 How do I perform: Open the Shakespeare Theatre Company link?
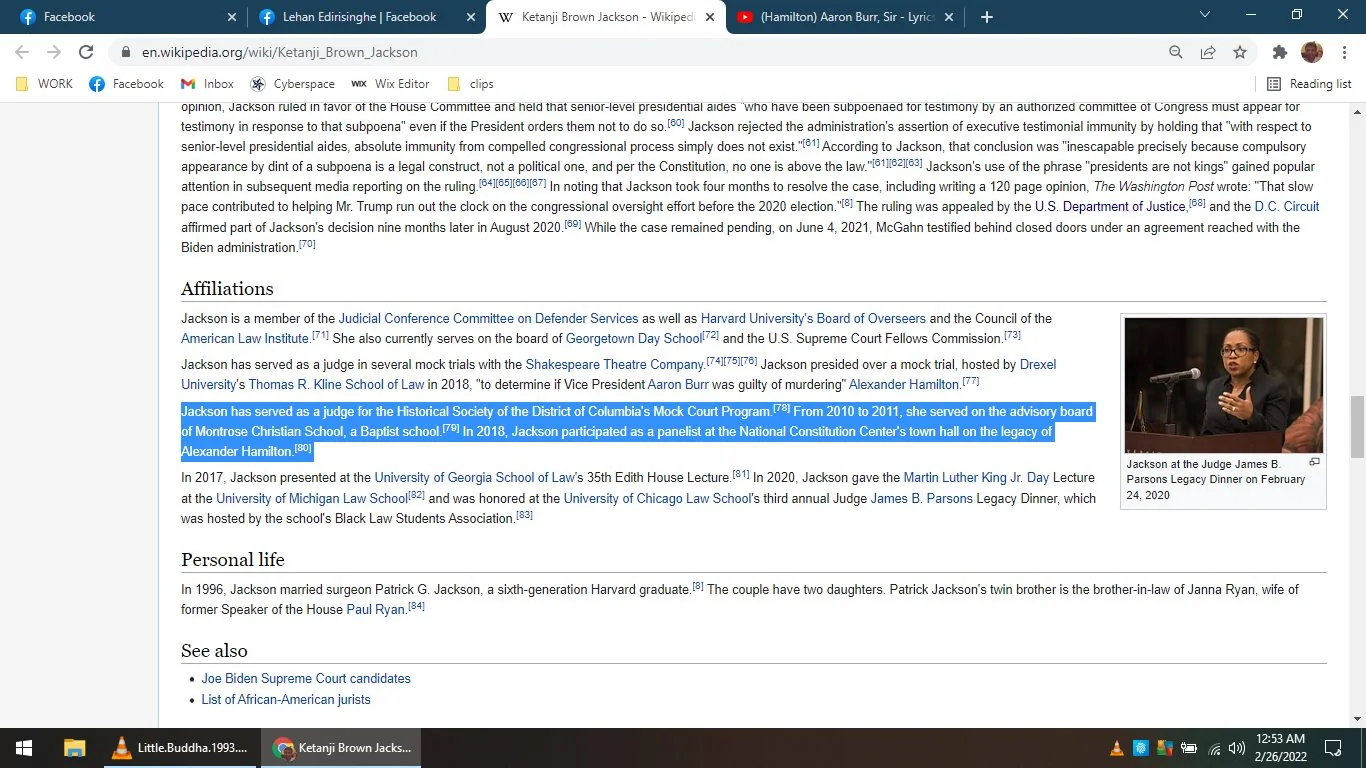pyautogui.click(x=615, y=365)
